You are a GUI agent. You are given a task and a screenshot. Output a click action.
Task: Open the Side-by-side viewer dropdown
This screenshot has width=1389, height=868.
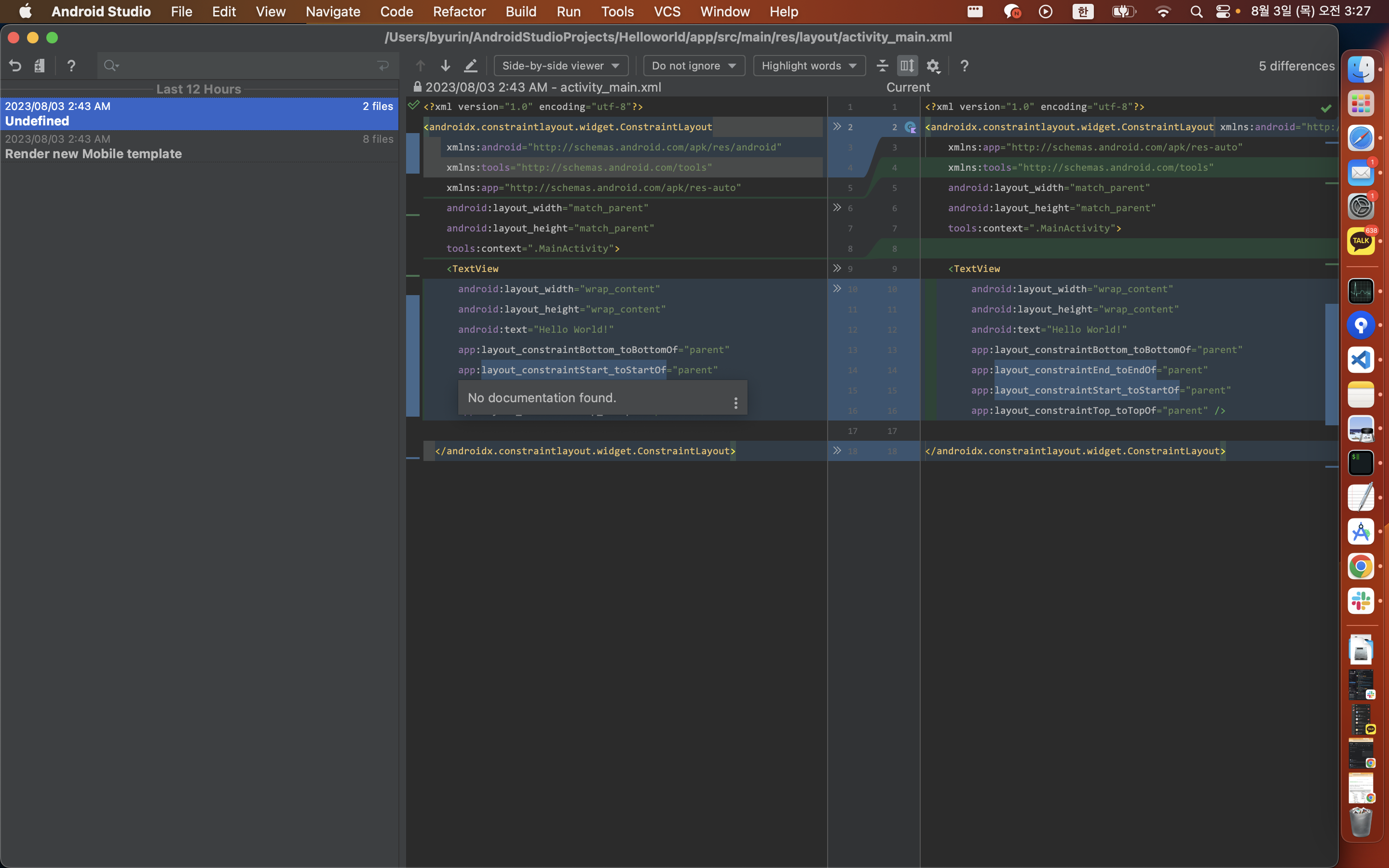[560, 66]
